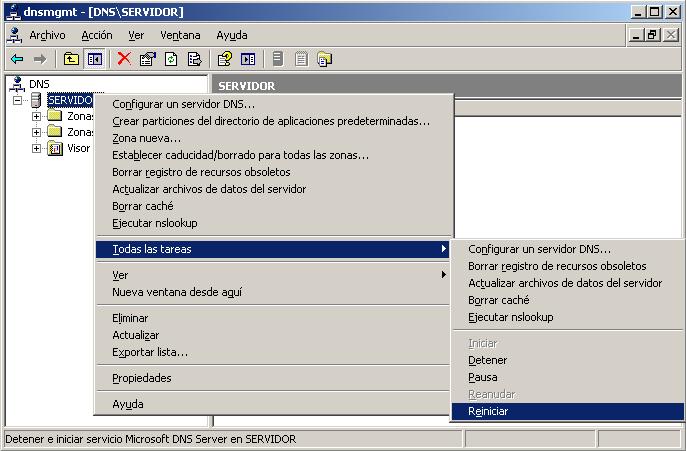The height and width of the screenshot is (451, 686).
Task: Toggle the show/hide console tree icon
Action: tap(95, 59)
